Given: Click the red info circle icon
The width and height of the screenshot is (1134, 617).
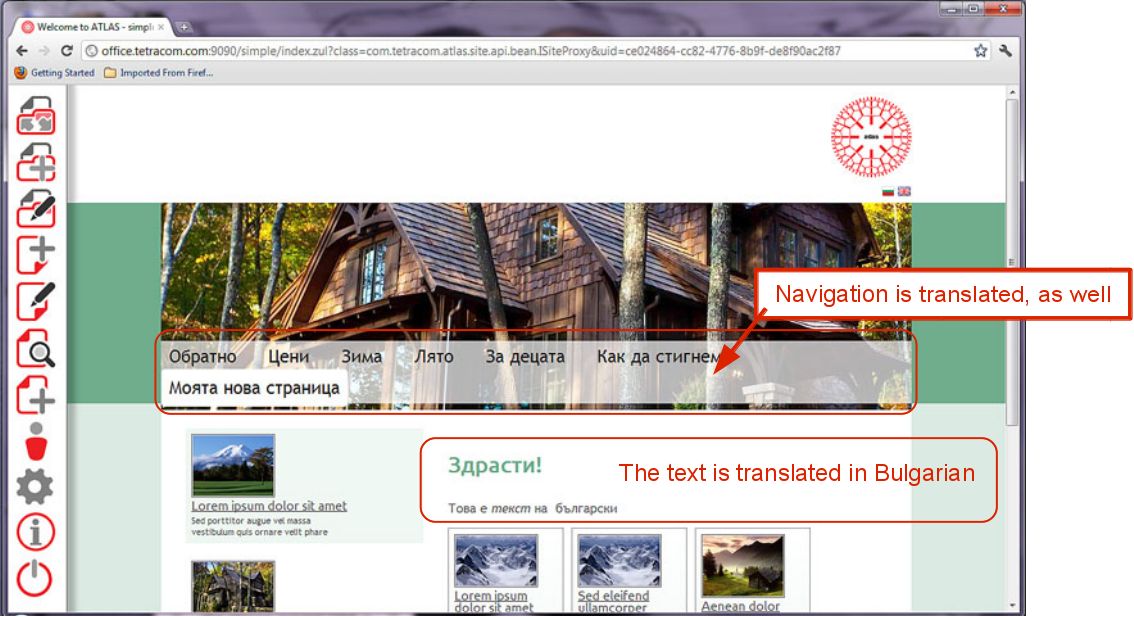Looking at the screenshot, I should 36,533.
